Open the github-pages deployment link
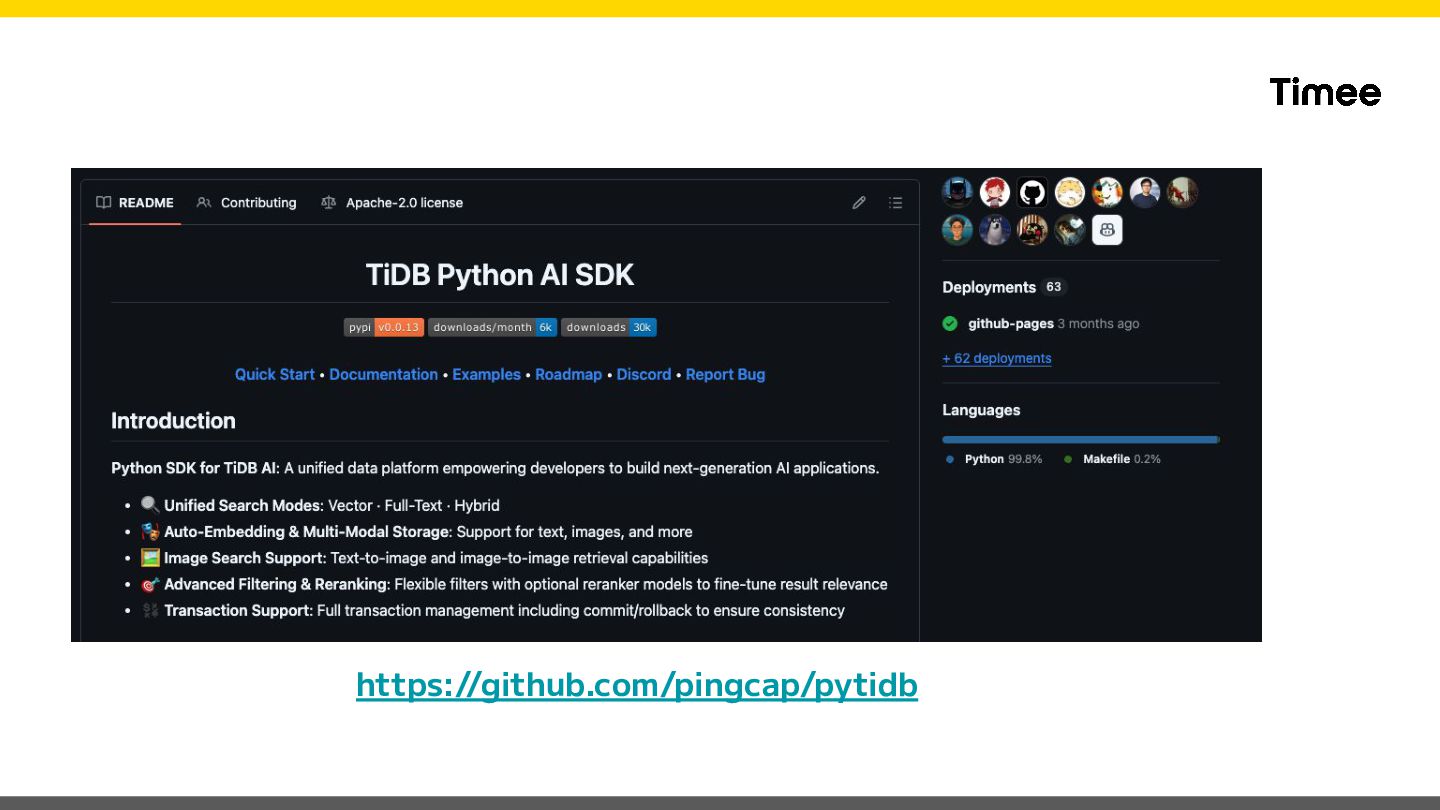The image size is (1440, 810). [x=1011, y=323]
